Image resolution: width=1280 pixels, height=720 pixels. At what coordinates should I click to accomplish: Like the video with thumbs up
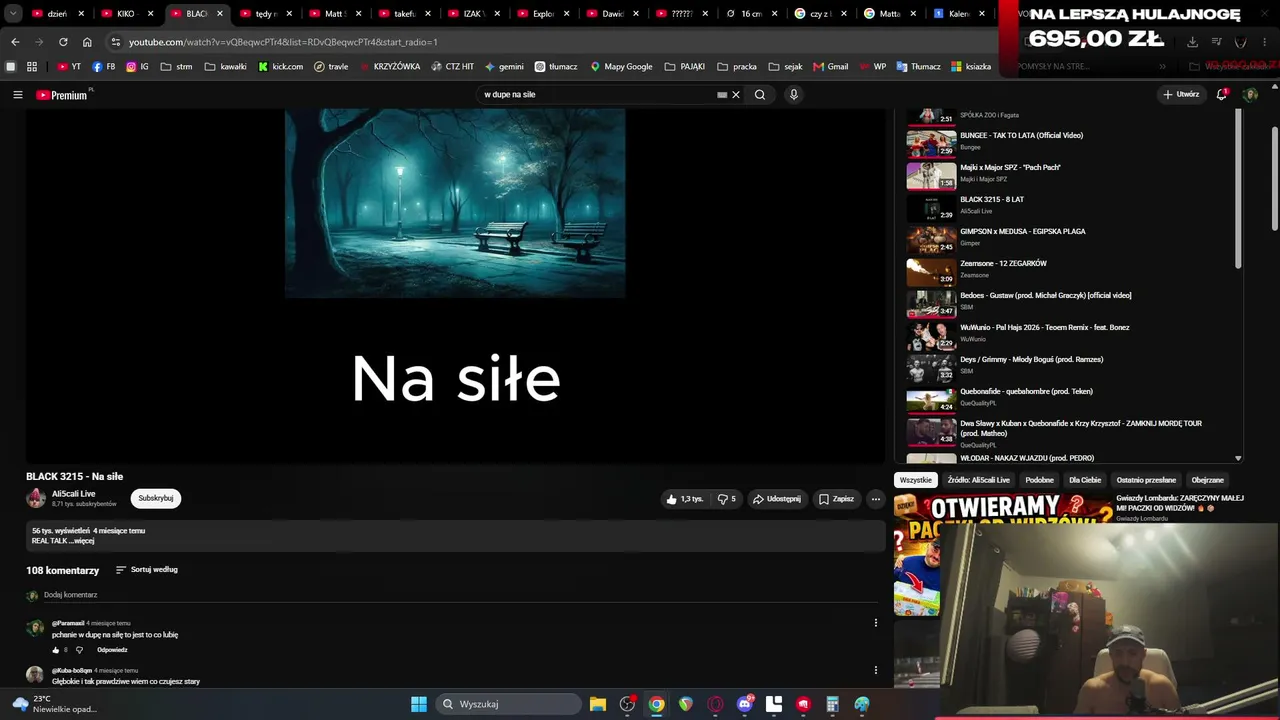tap(685, 499)
